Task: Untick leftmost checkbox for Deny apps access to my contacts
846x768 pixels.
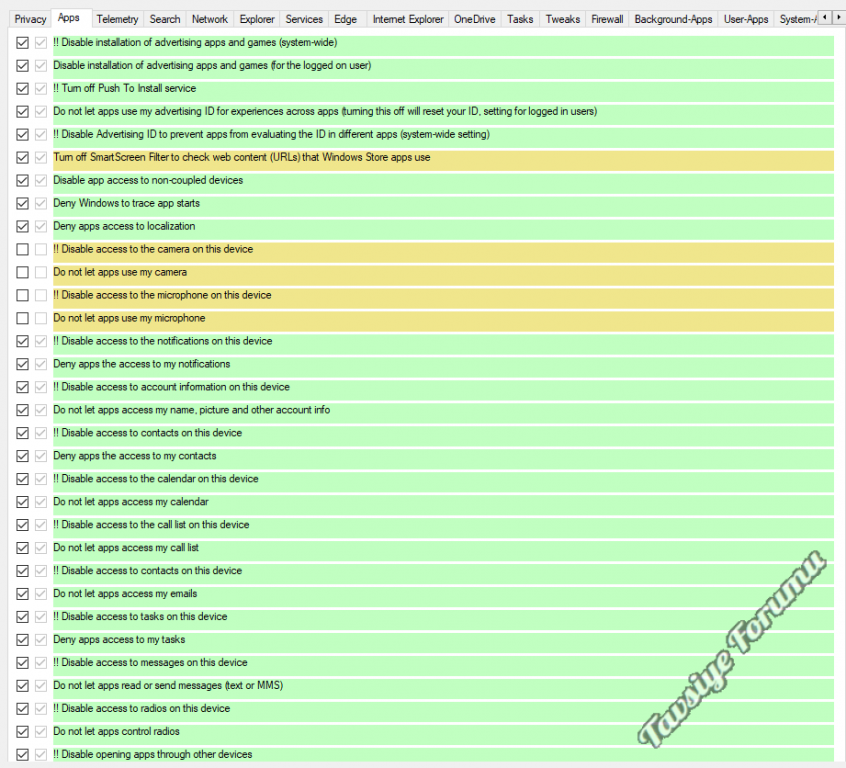Action: pyautogui.click(x=22, y=456)
